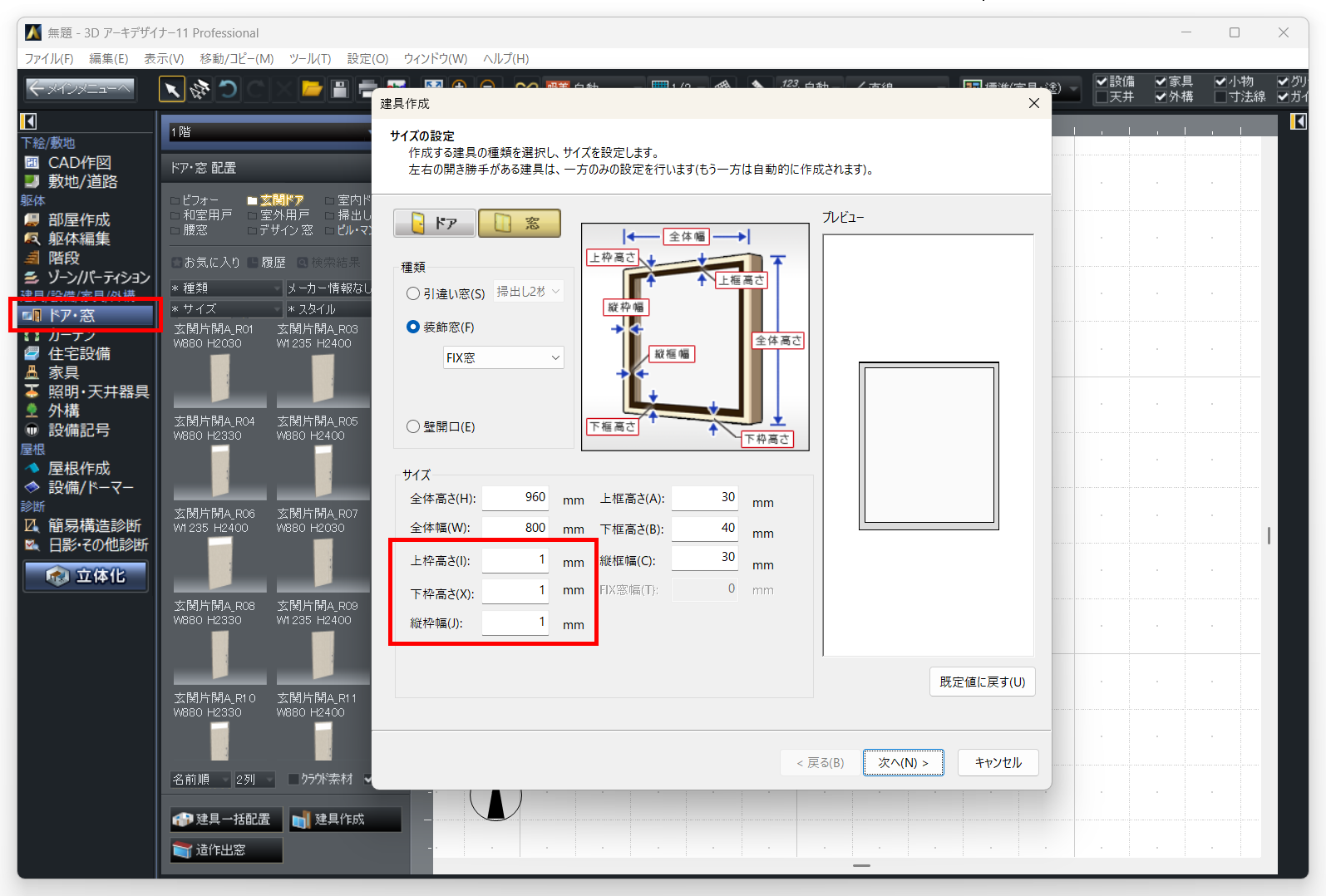Open the 名前順 sort dropdown
This screenshot has width=1326, height=896.
(200, 780)
